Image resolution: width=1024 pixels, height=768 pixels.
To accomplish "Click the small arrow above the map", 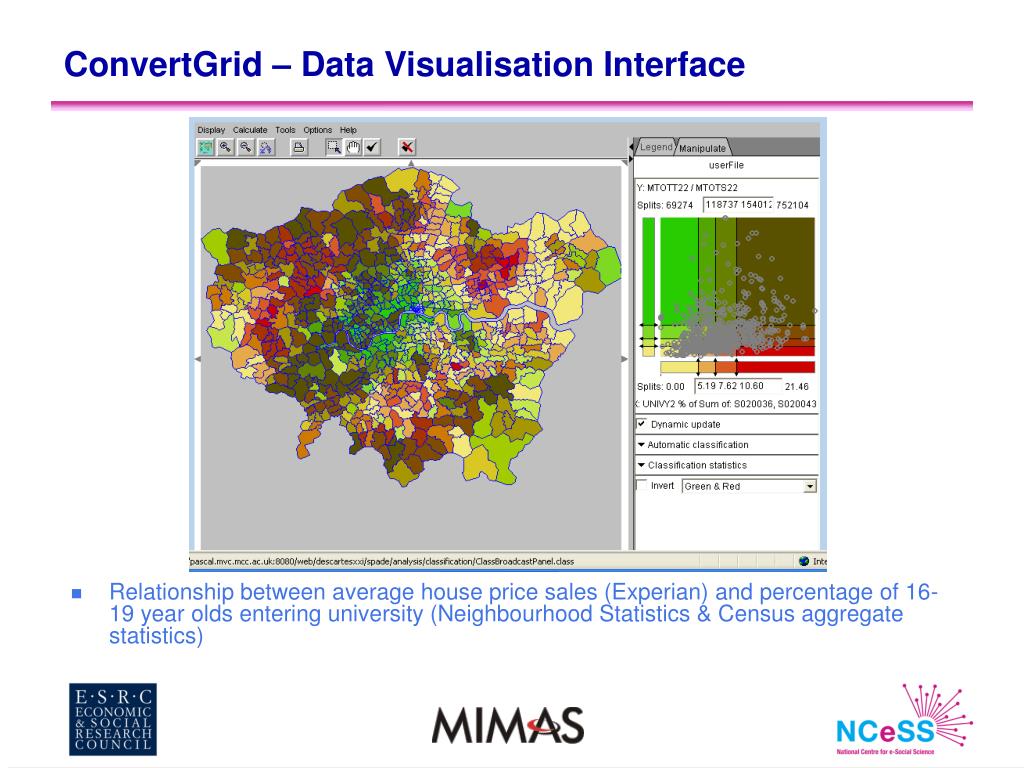I will pos(411,163).
